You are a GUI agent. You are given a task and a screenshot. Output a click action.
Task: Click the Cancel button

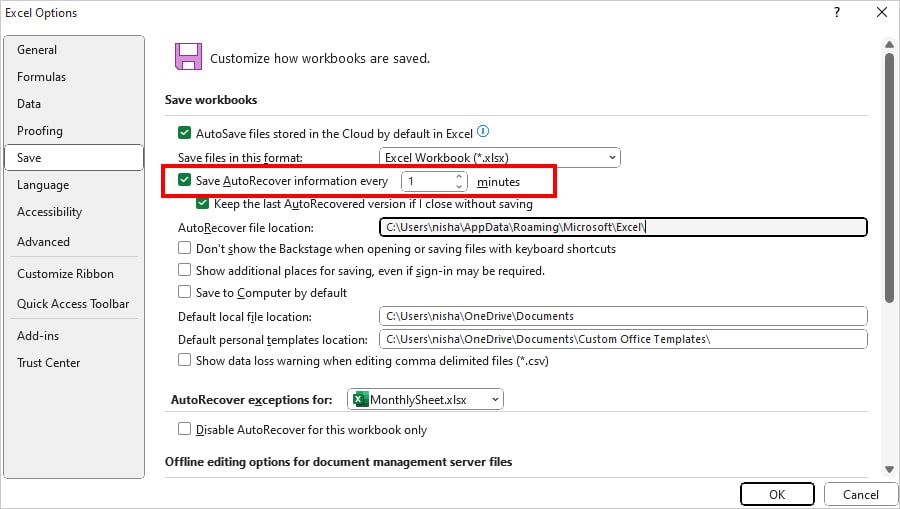tap(860, 495)
